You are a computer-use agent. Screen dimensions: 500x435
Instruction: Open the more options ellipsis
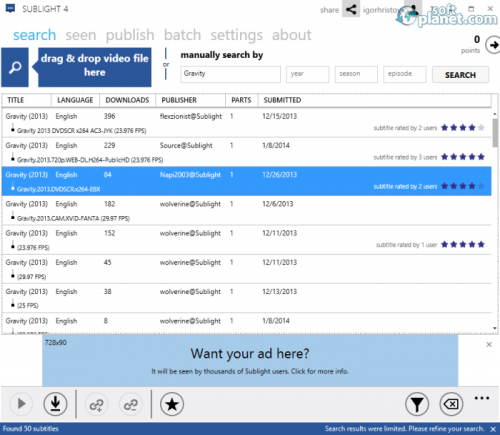482,398
